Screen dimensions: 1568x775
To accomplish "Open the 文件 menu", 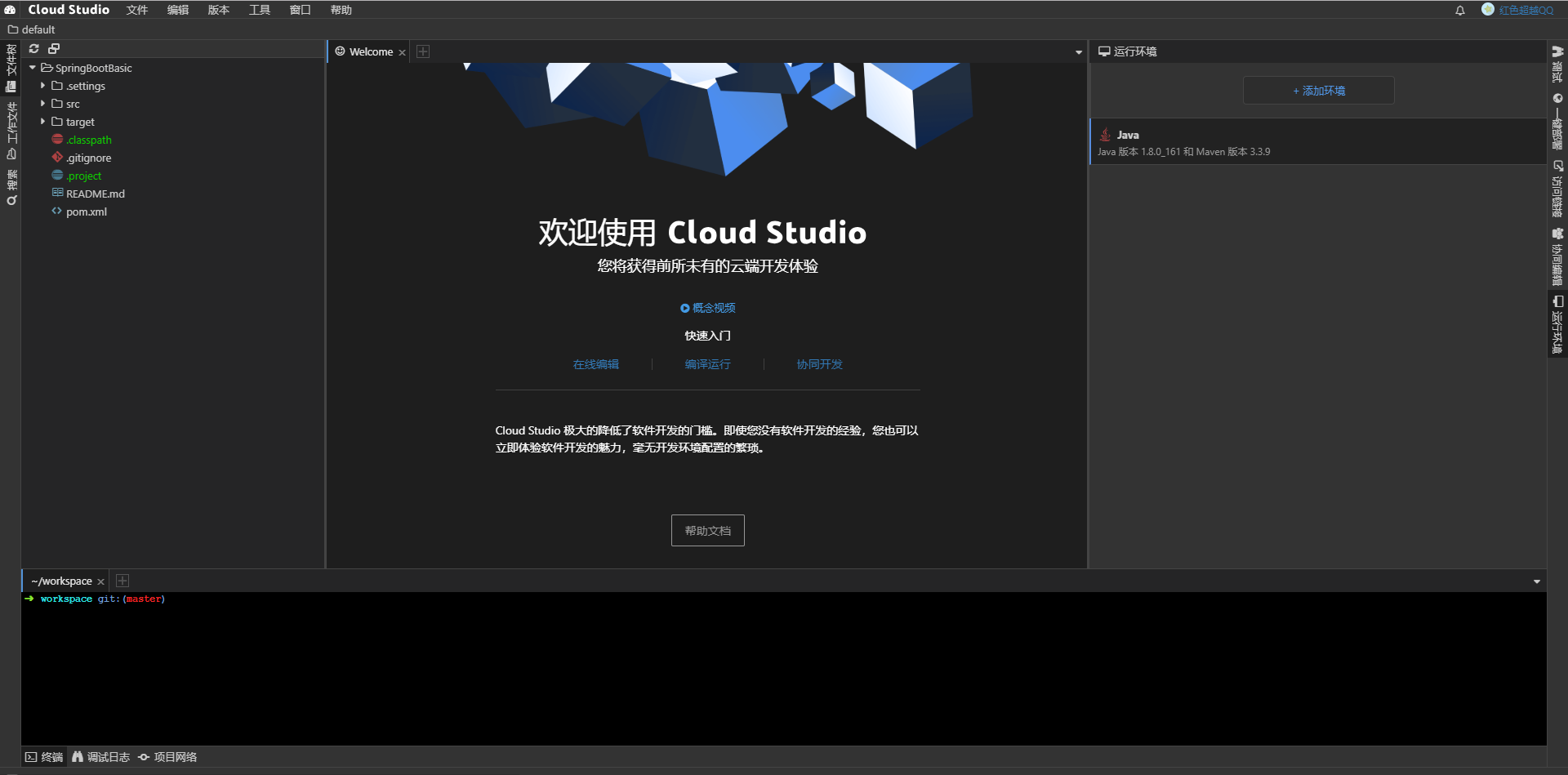I will [137, 10].
